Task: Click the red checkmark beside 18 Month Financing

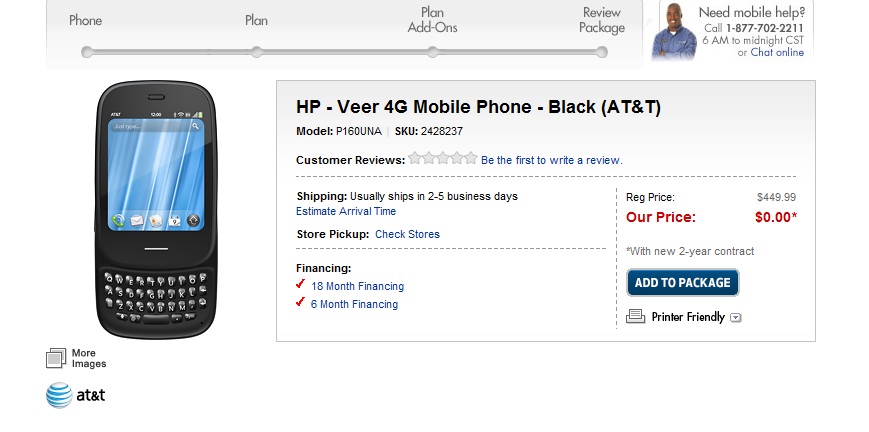Action: (301, 285)
